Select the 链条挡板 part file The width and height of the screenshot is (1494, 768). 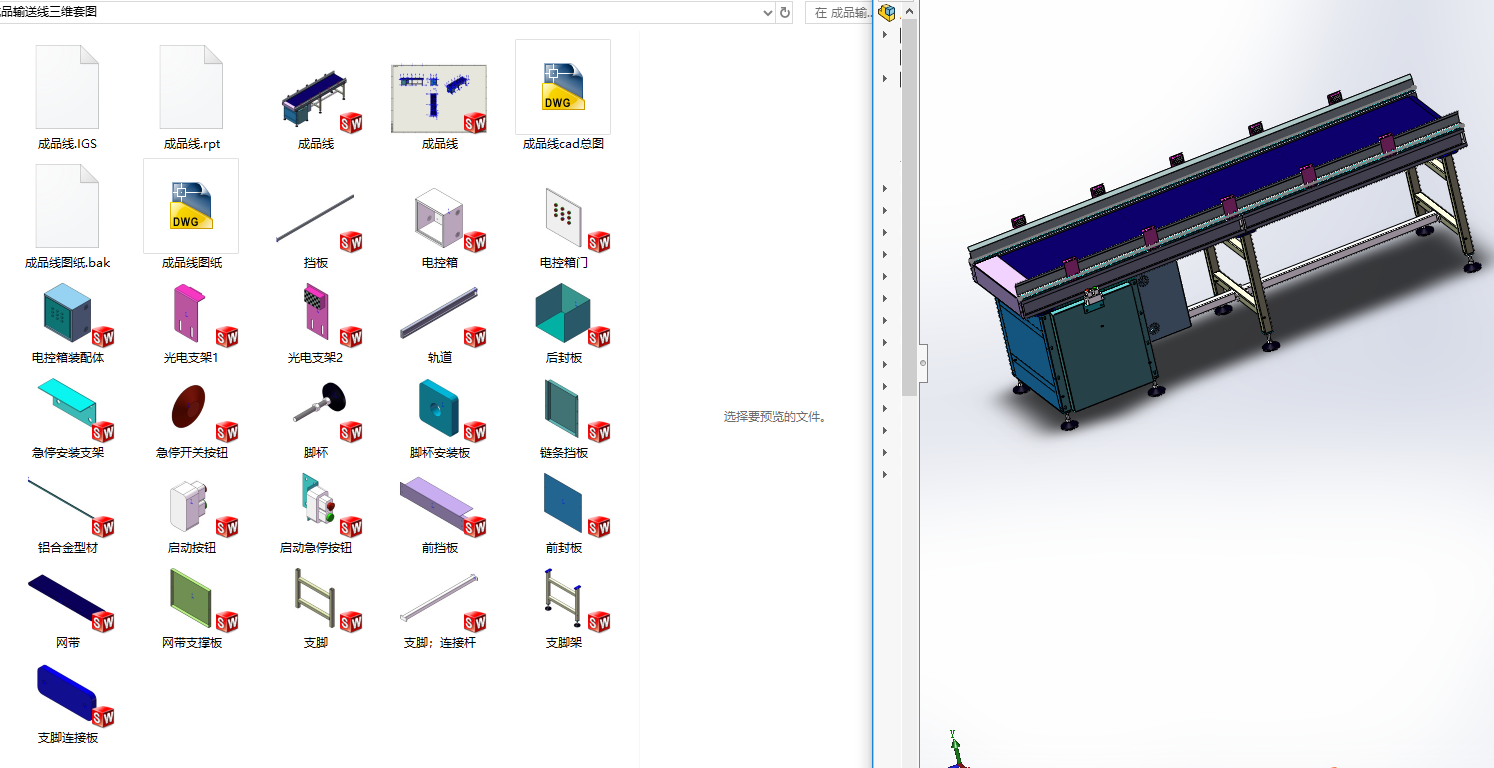(563, 417)
